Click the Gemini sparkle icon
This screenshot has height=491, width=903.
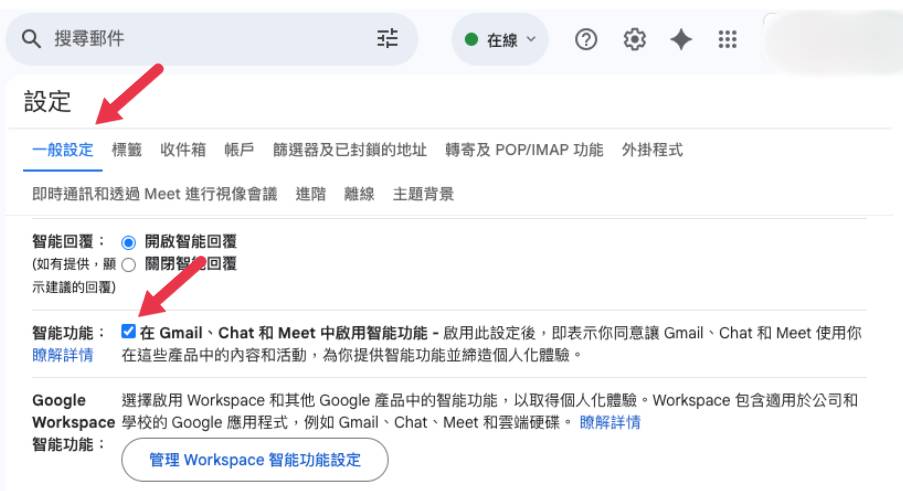click(681, 40)
